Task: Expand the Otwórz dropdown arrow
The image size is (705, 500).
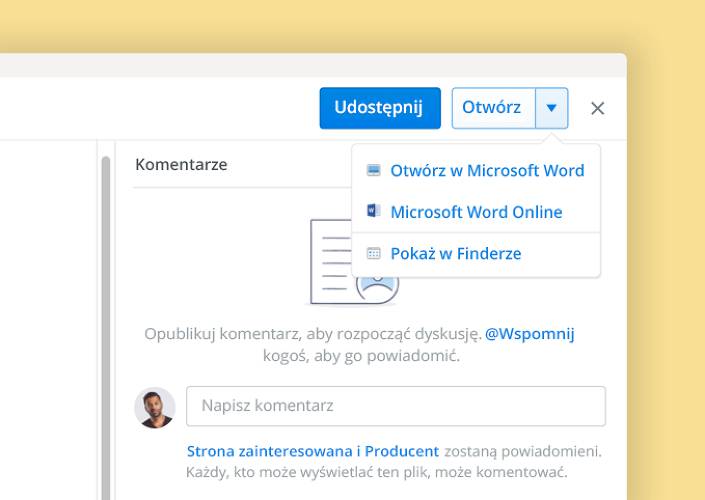Action: 552,108
